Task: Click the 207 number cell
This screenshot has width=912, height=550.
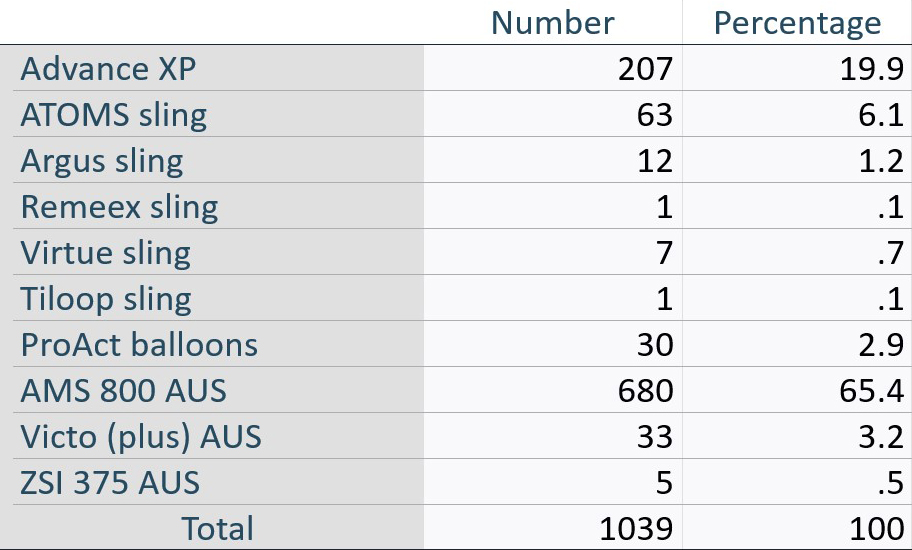Action: [645, 69]
